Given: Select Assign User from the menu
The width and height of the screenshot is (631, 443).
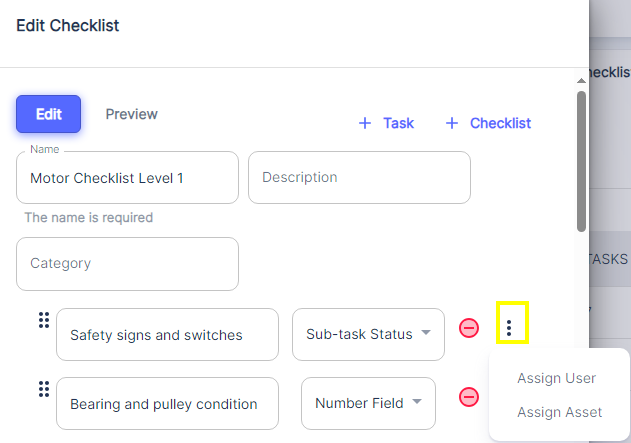Looking at the screenshot, I should click(556, 378).
